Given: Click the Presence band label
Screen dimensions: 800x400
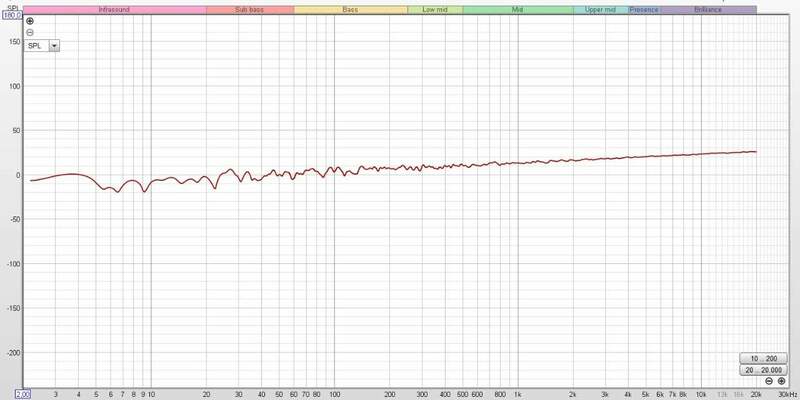Looking at the screenshot, I should click(643, 9).
